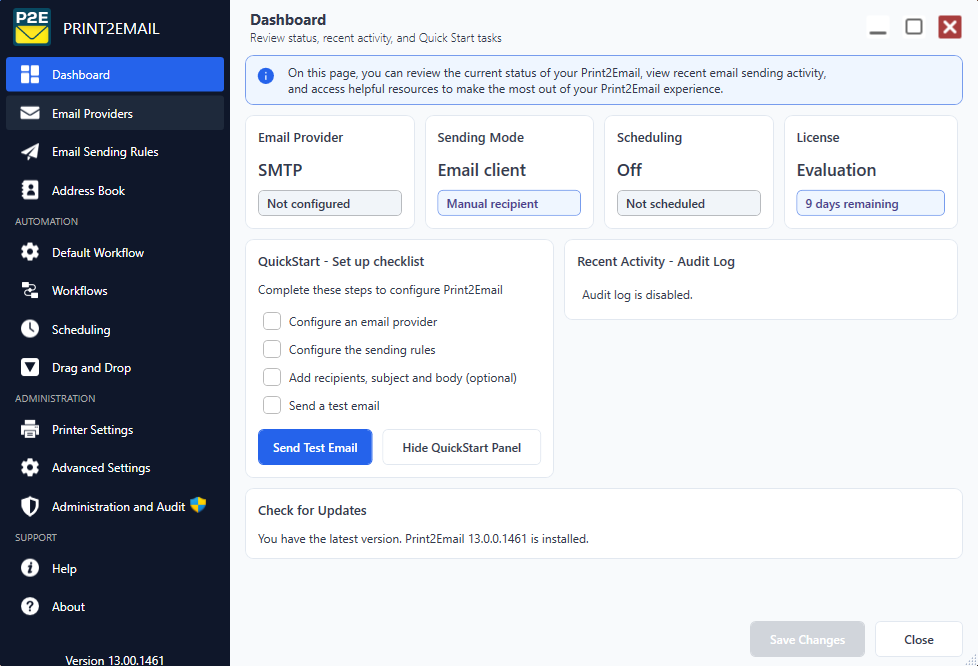Check 'Configure an email provider' checkbox
The image size is (978, 666).
(272, 321)
